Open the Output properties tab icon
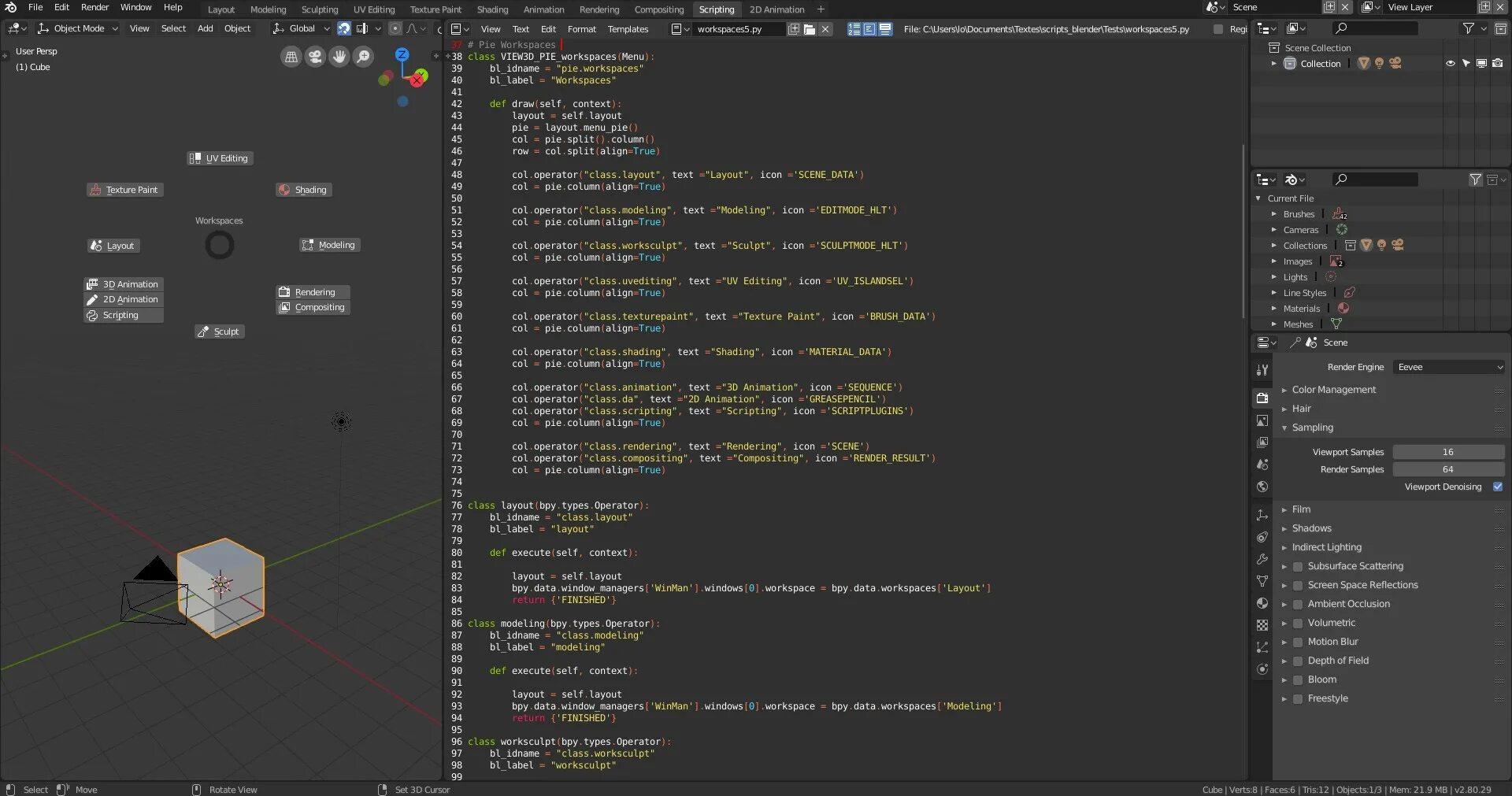Screen dimensions: 1512x796 point(1262,420)
